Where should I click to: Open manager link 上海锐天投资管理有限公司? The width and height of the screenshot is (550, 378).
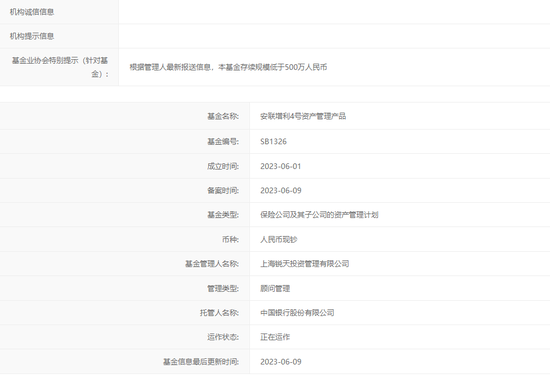(304, 264)
